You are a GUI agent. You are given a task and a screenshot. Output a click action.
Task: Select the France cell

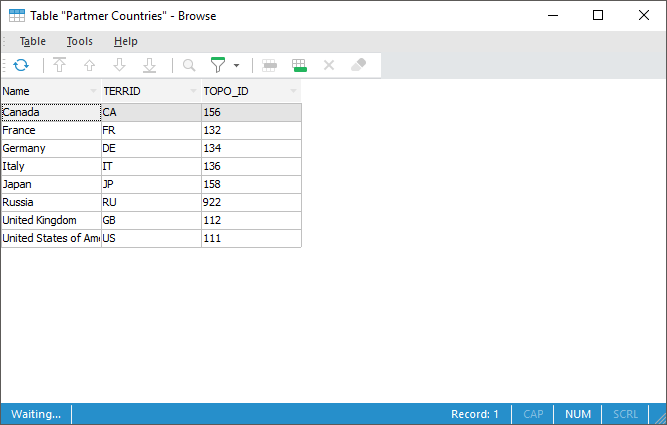tap(51, 130)
